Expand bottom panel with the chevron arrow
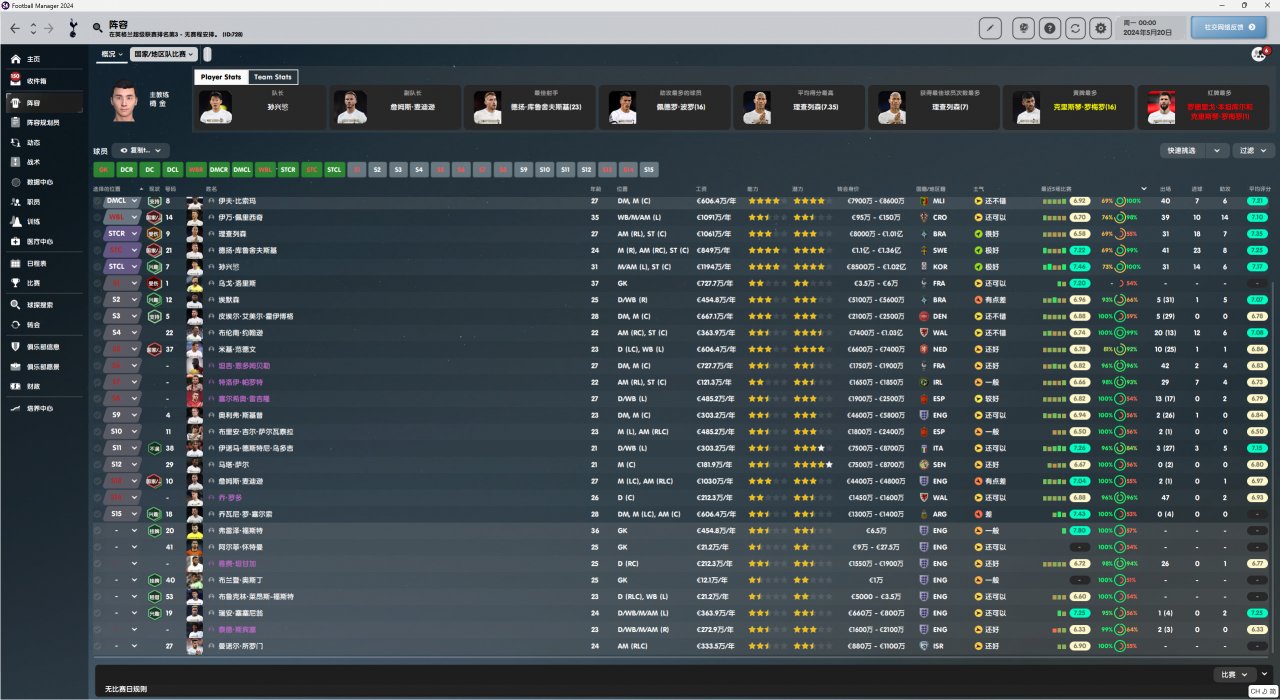This screenshot has width=1280, height=700. pyautogui.click(x=1265, y=674)
